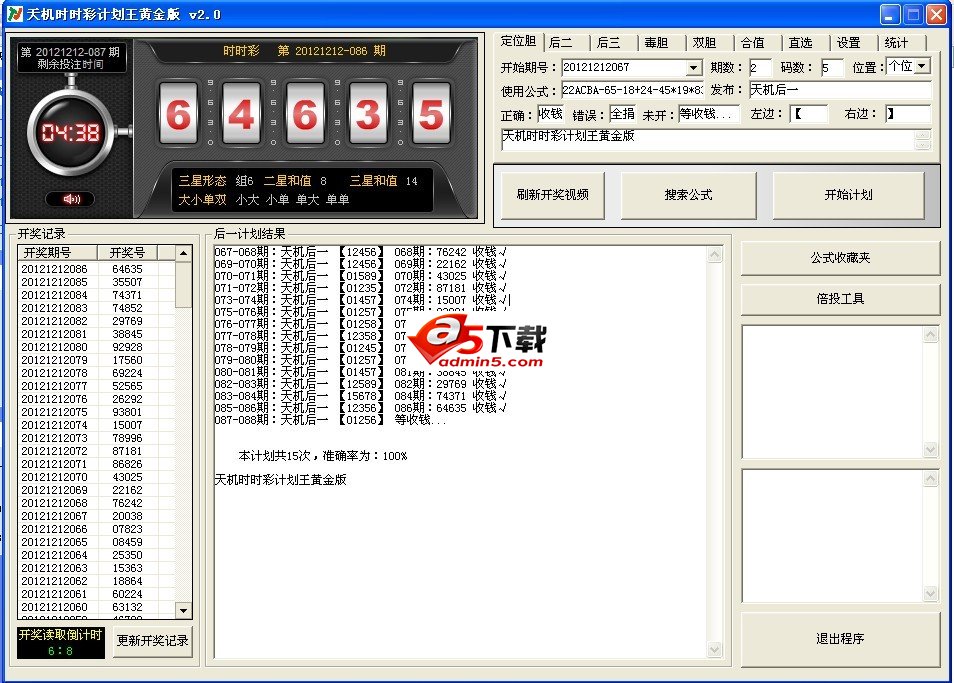954x683 pixels.
Task: Select row 20121212060 with number 63132
Action: coord(96,607)
